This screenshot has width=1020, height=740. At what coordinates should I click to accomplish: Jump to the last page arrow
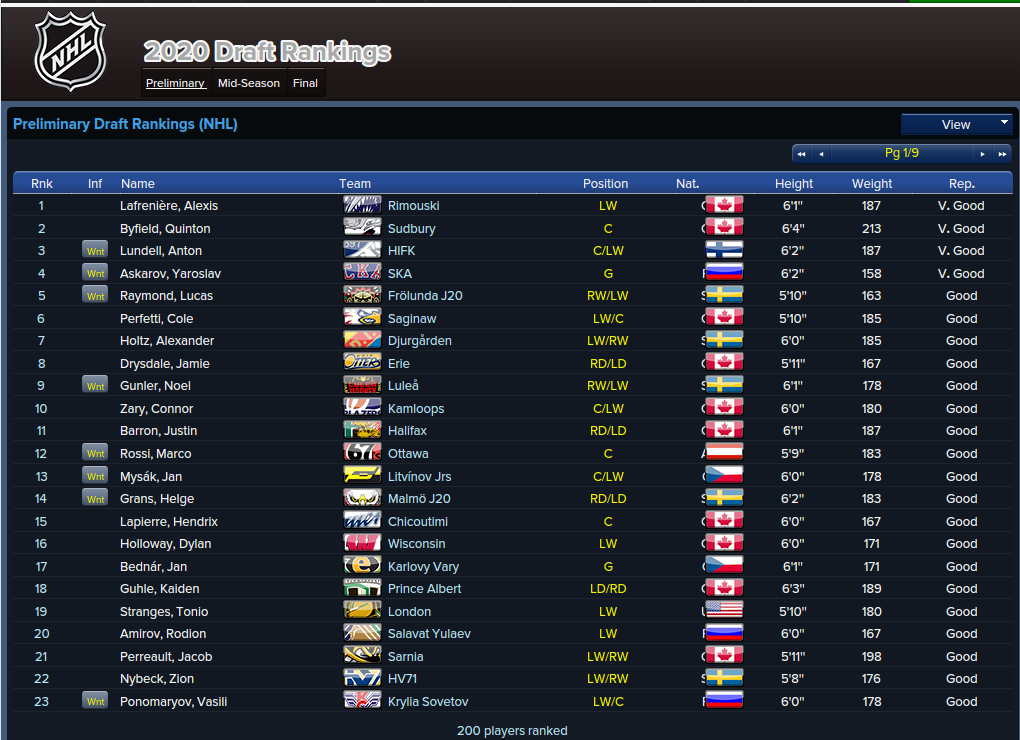(x=1002, y=154)
